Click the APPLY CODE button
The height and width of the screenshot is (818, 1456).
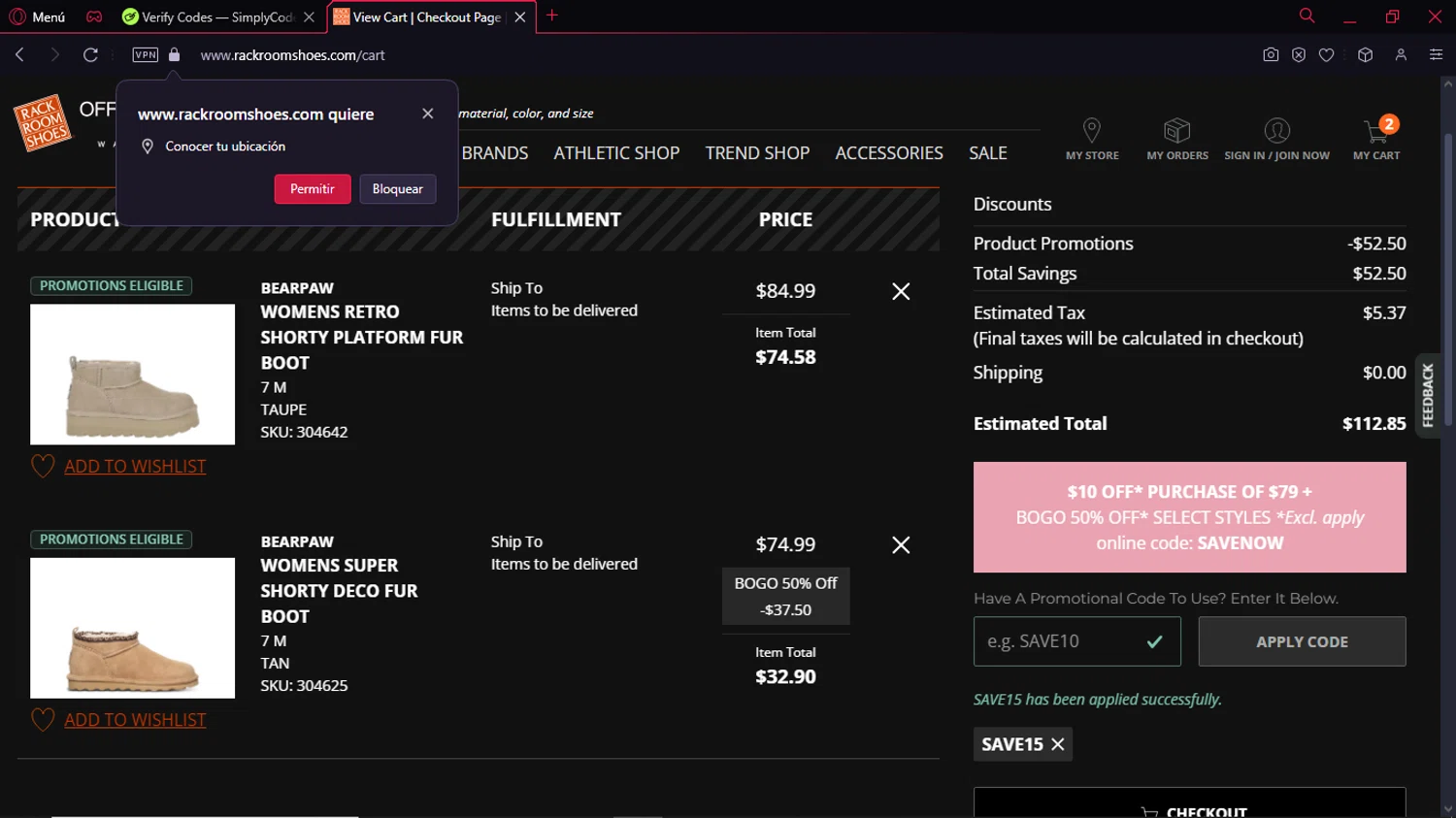(x=1302, y=641)
